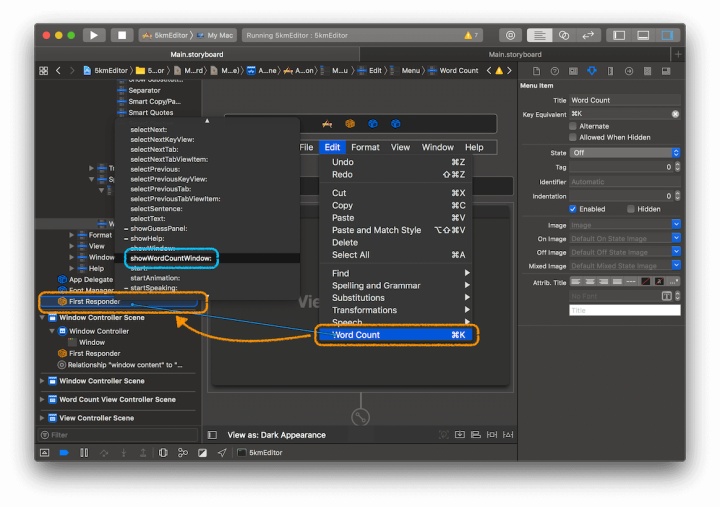Switch to the Version editor
This screenshot has width=720, height=507.
[588, 35]
